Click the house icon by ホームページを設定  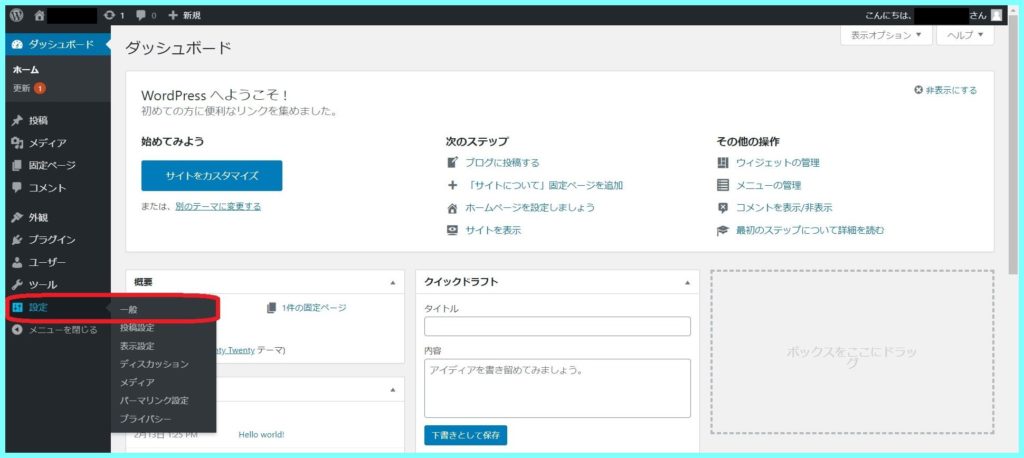coord(452,208)
